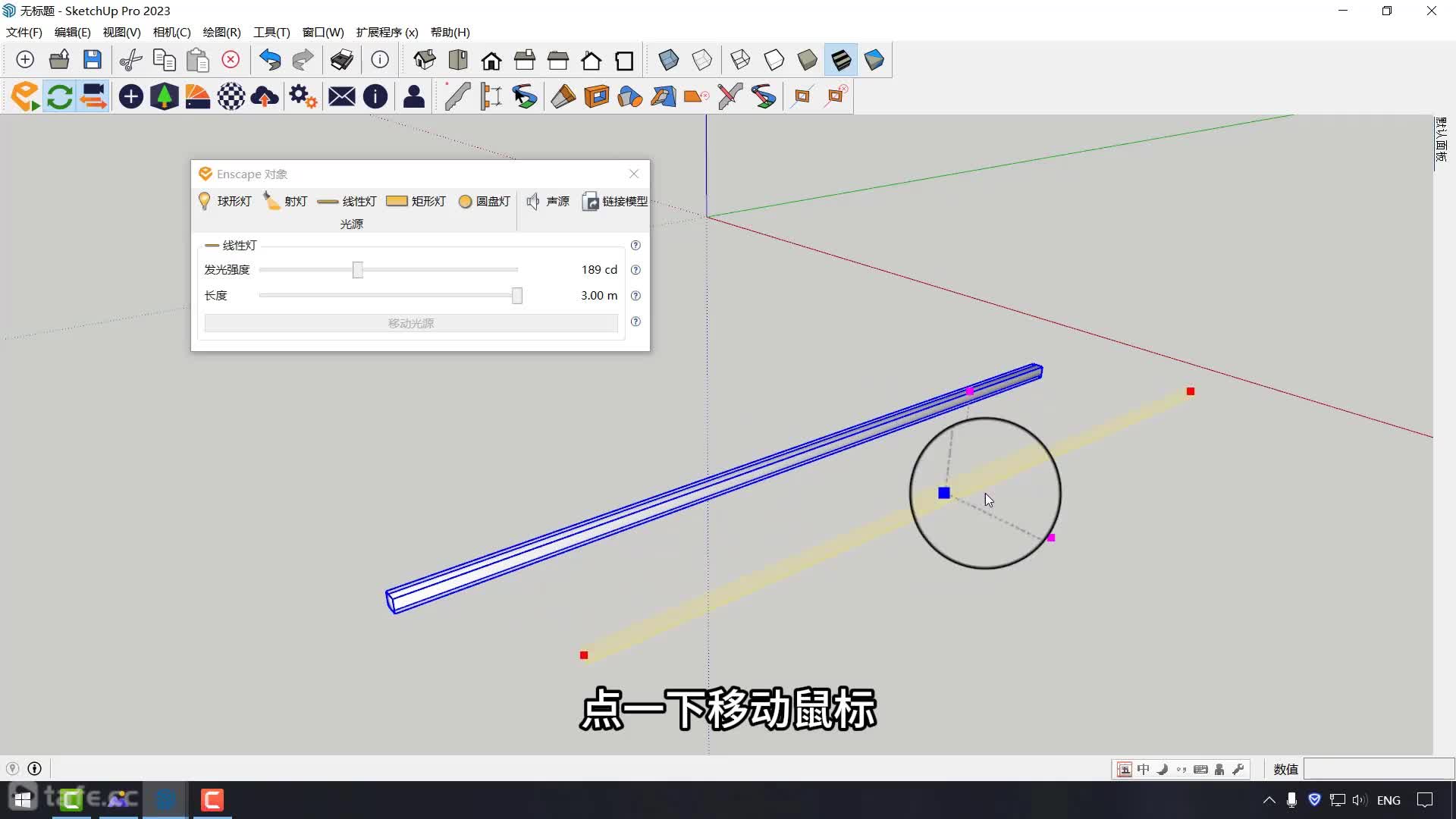Click 移动光源 move light button
Screen dimensions: 1456x819
coord(411,323)
